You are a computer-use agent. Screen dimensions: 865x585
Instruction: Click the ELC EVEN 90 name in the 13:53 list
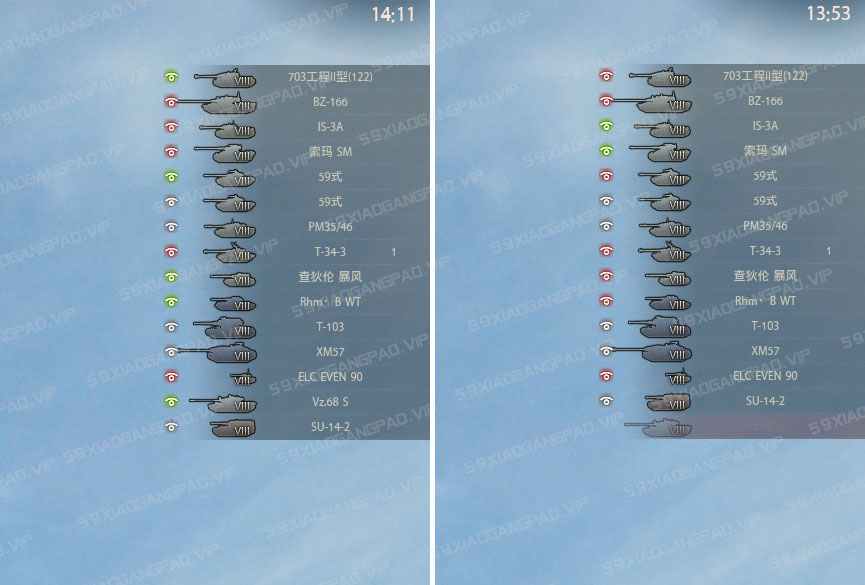click(765, 376)
